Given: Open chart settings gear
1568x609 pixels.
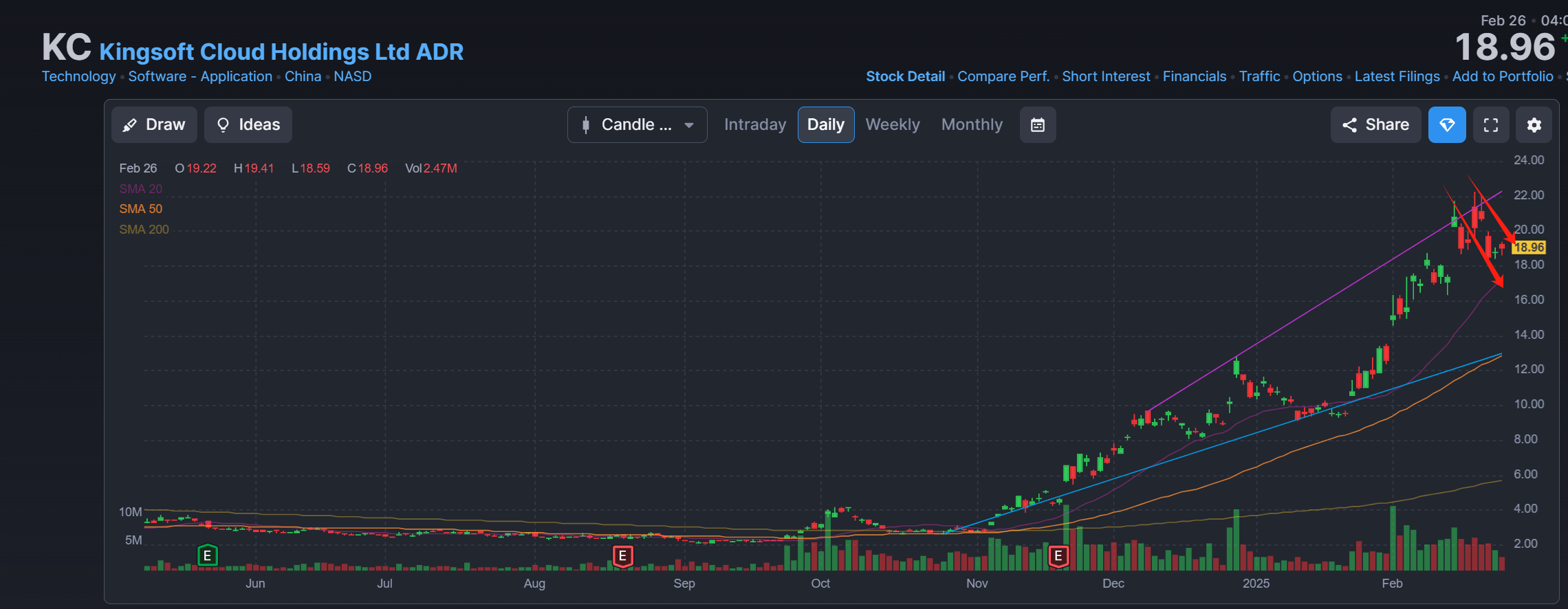Looking at the screenshot, I should [x=1534, y=124].
